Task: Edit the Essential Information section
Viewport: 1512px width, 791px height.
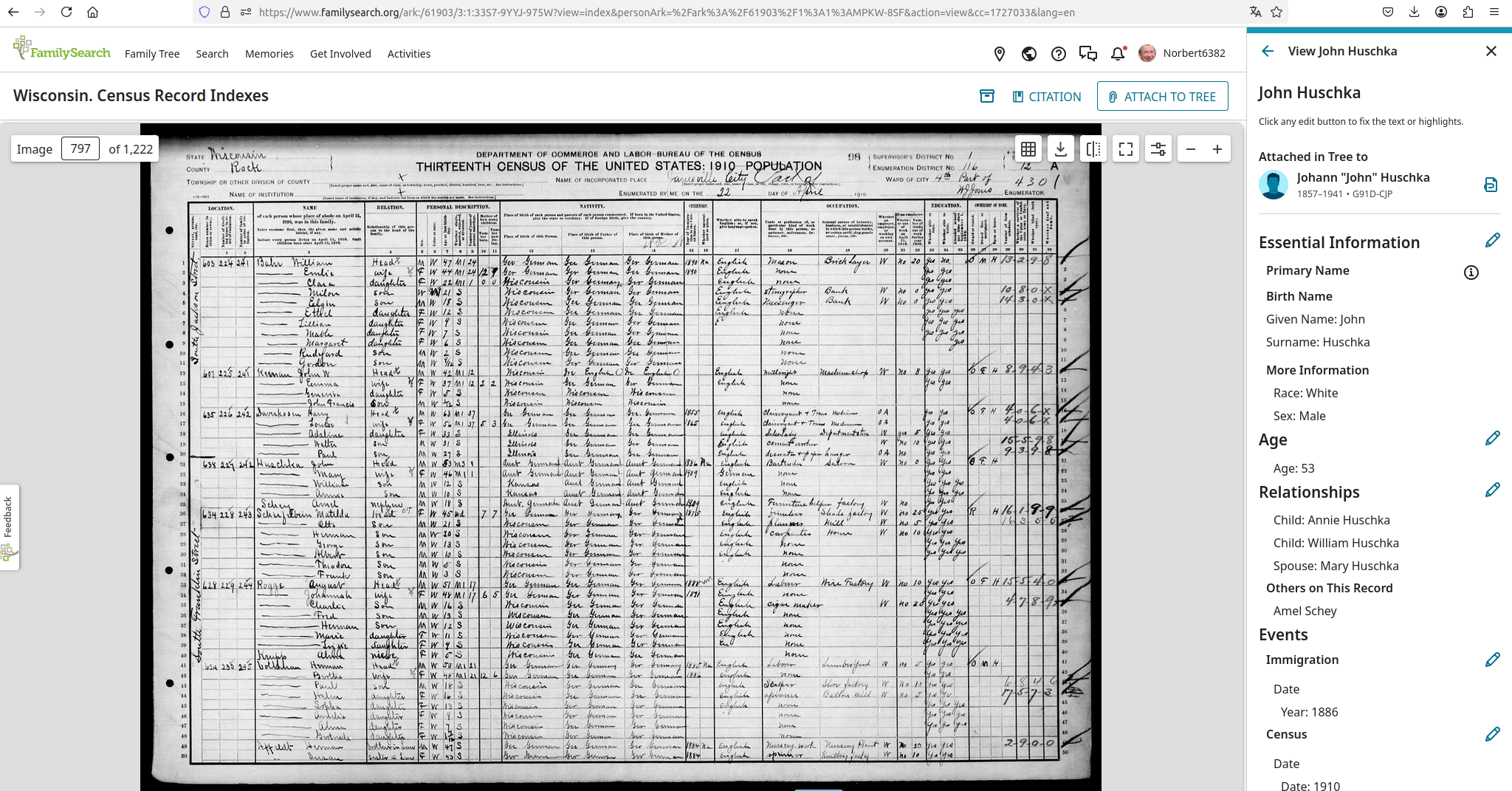Action: [1492, 241]
